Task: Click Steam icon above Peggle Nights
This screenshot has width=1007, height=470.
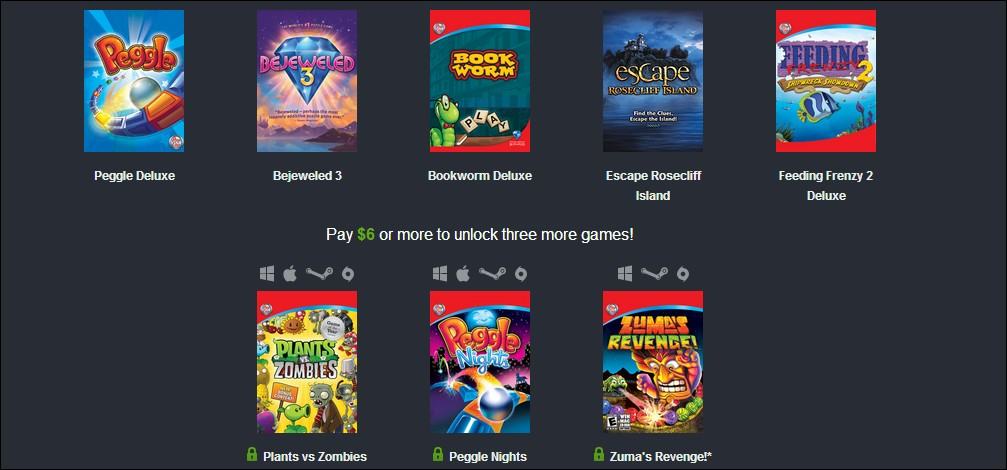Action: coord(493,274)
